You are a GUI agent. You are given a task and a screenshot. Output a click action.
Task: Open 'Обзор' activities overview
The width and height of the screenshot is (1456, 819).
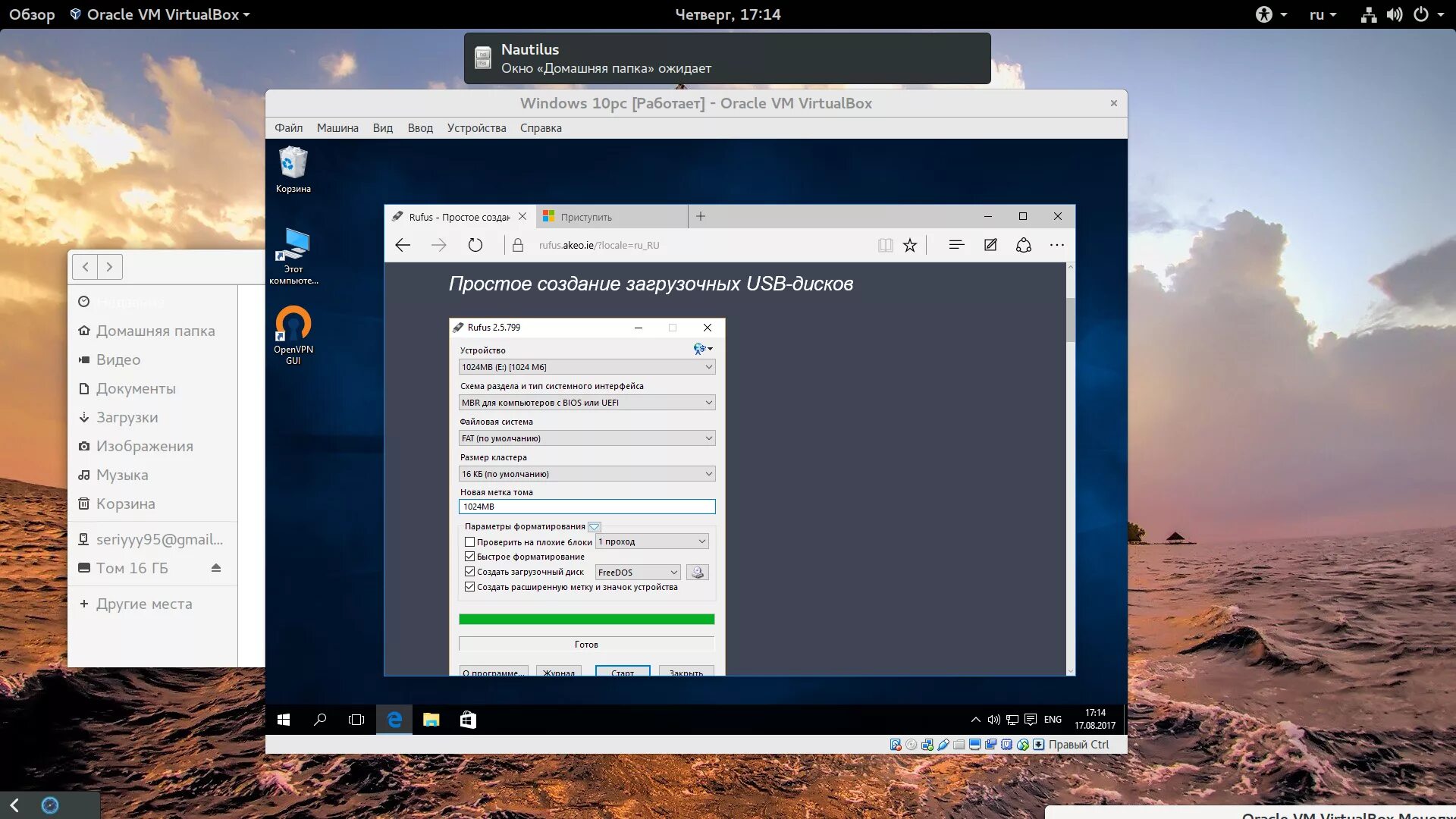point(32,14)
